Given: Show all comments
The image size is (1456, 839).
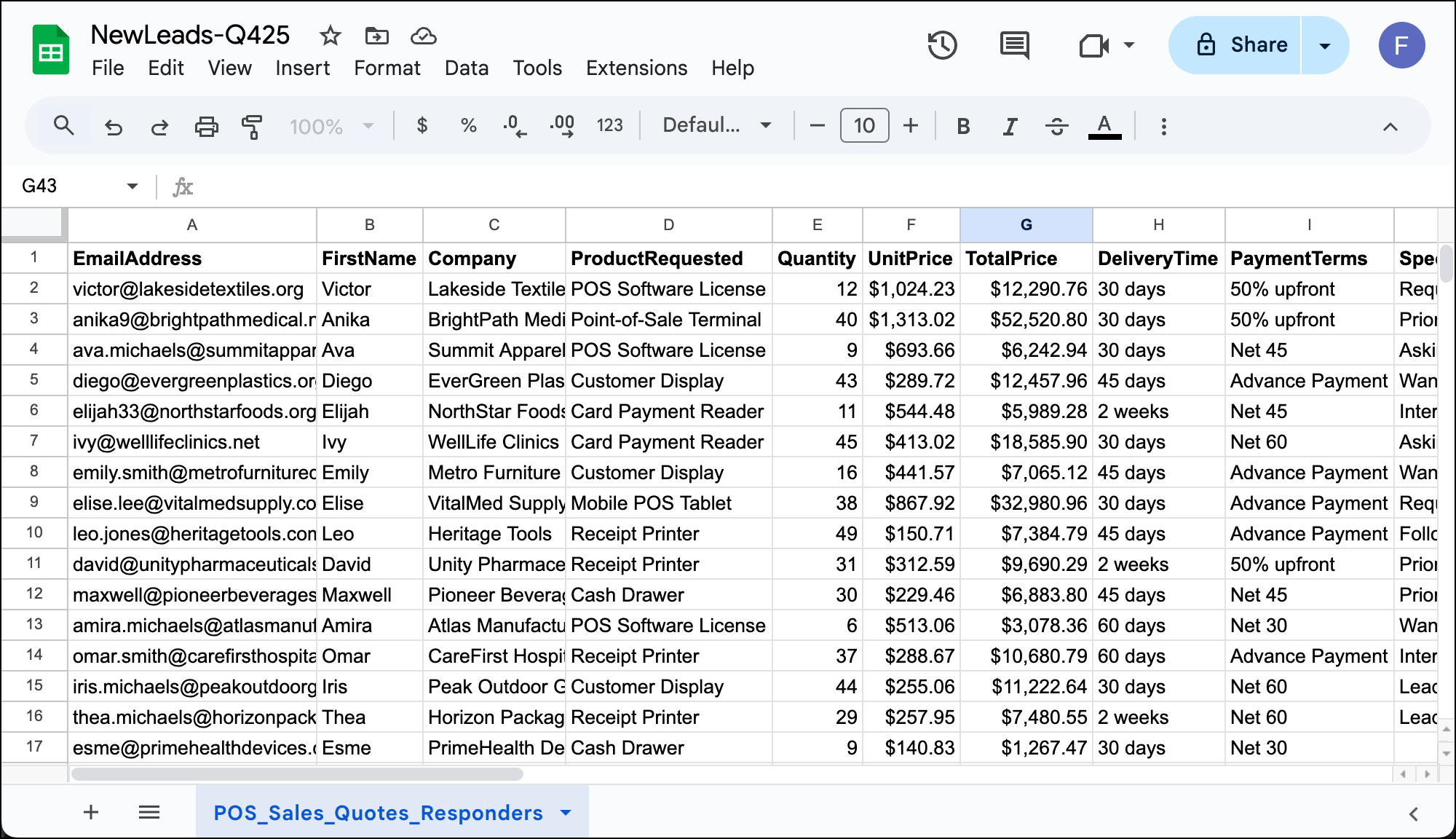Looking at the screenshot, I should pos(1013,45).
